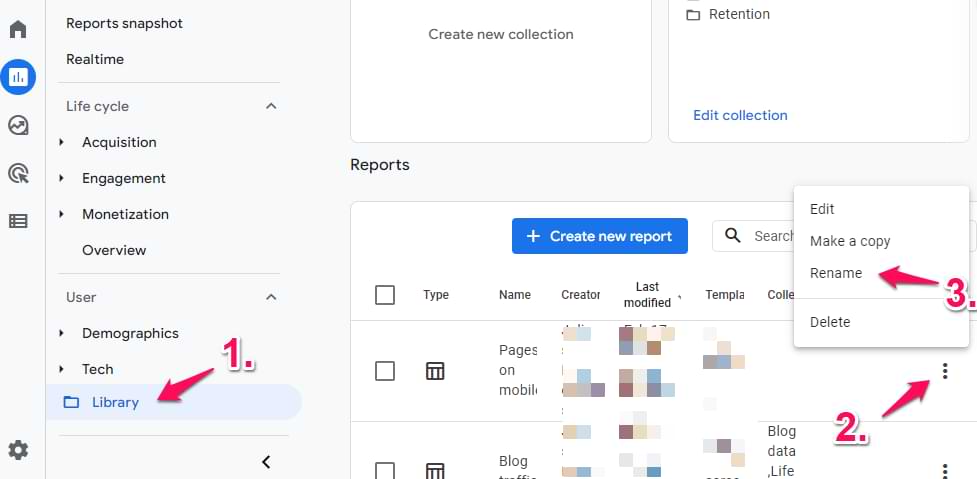Viewport: 977px width, 479px height.
Task: Open the Admin settings gear
Action: 18,450
